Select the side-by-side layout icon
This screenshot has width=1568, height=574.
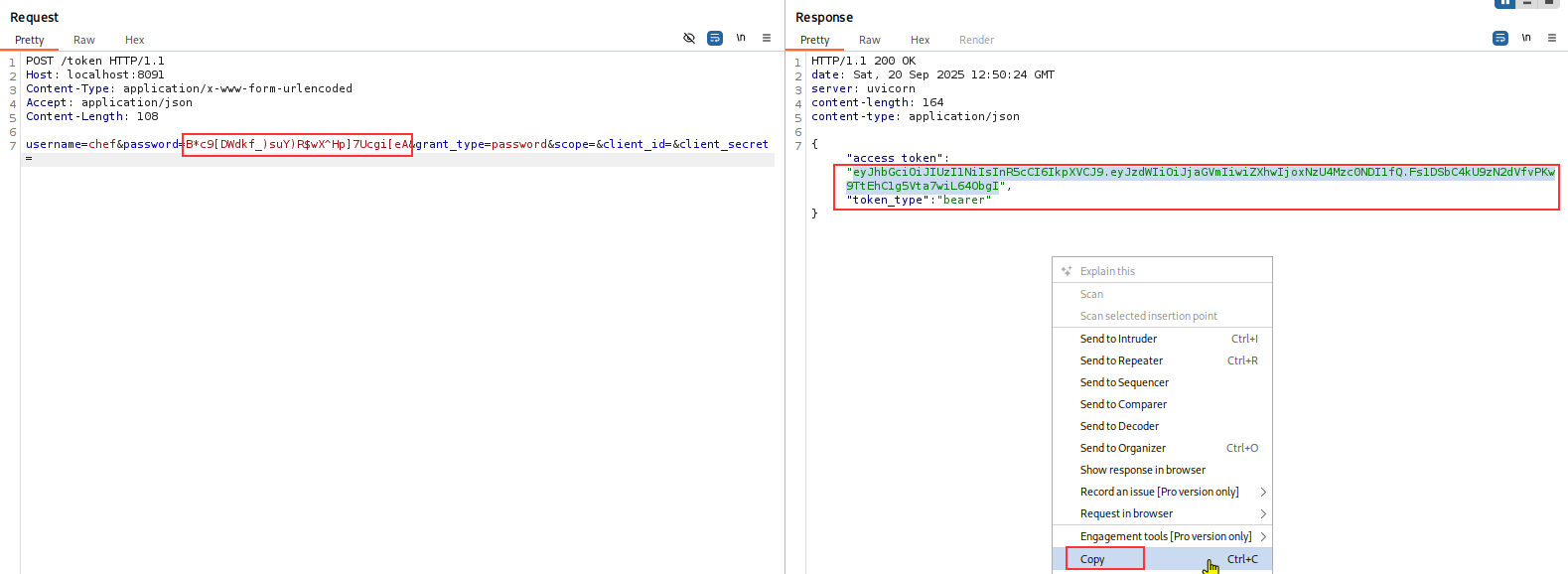coord(1505,3)
